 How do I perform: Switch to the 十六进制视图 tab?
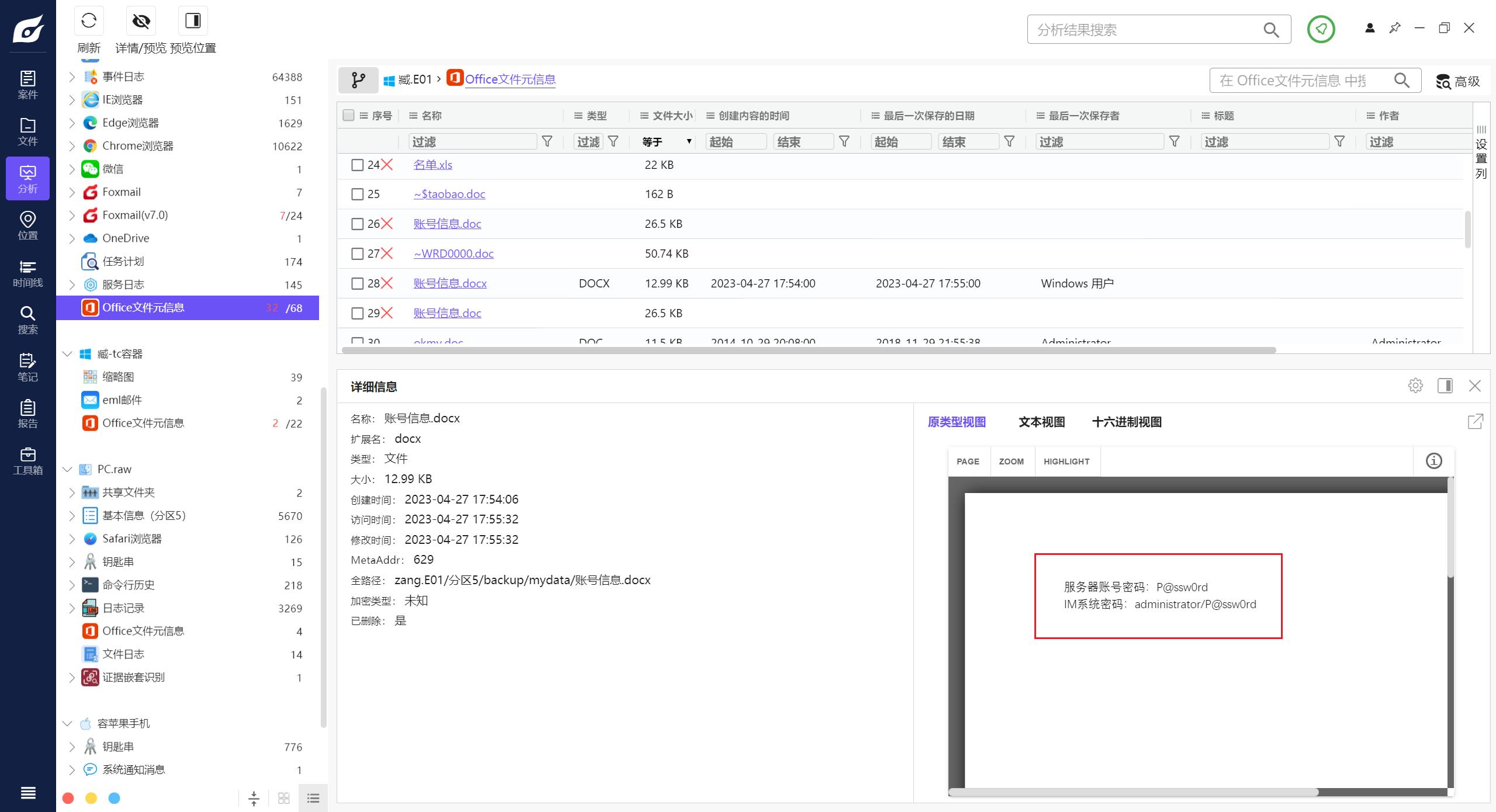coord(1126,422)
